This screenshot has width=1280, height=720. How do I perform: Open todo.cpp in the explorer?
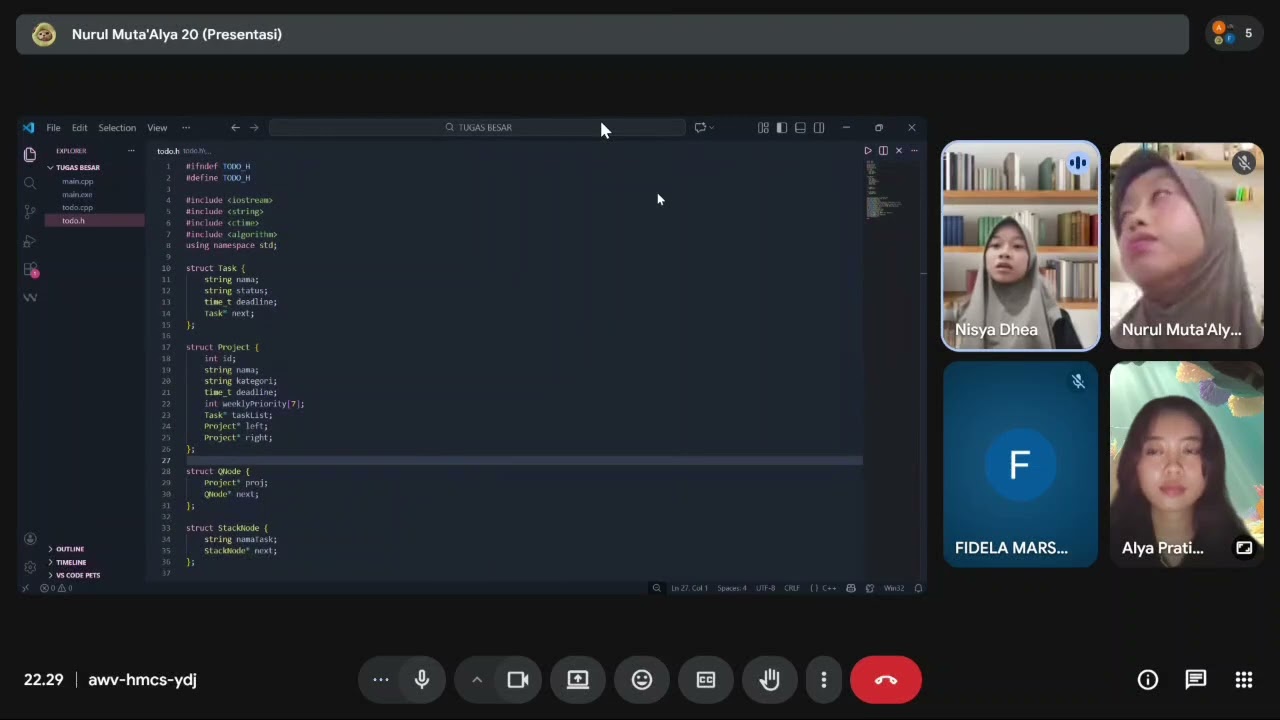click(77, 208)
